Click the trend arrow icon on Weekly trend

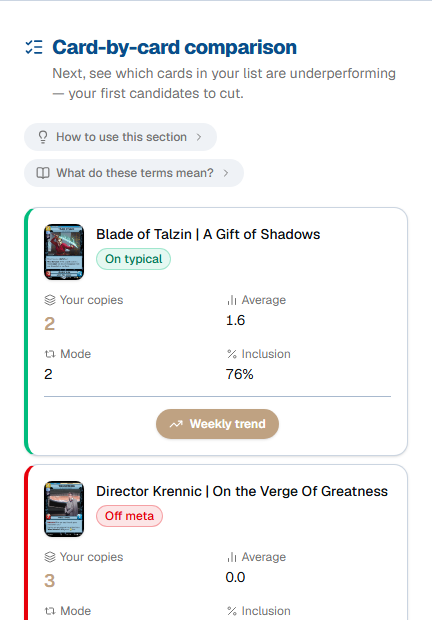pyautogui.click(x=176, y=424)
